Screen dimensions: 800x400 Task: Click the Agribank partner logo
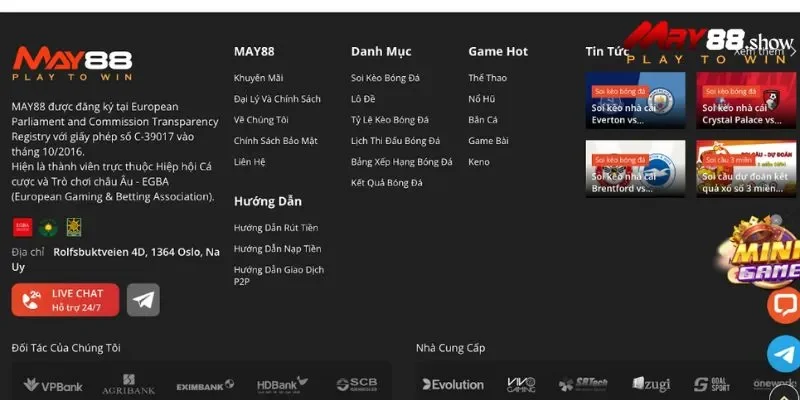coord(128,385)
